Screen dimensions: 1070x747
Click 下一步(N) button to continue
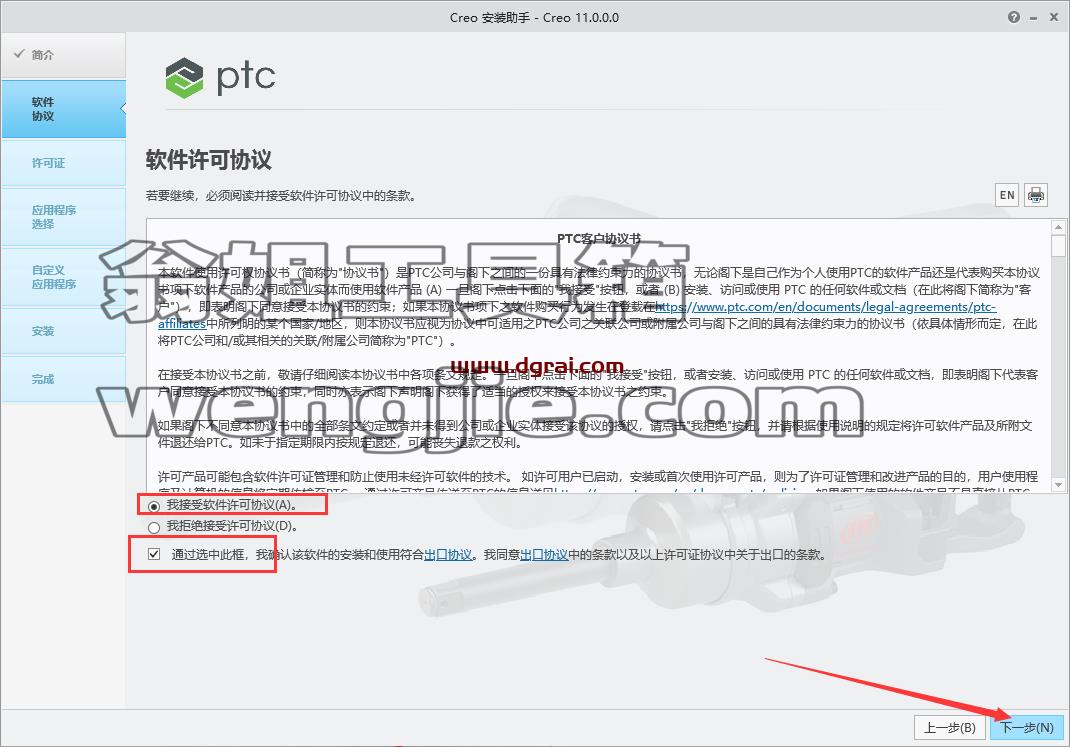click(x=1026, y=728)
